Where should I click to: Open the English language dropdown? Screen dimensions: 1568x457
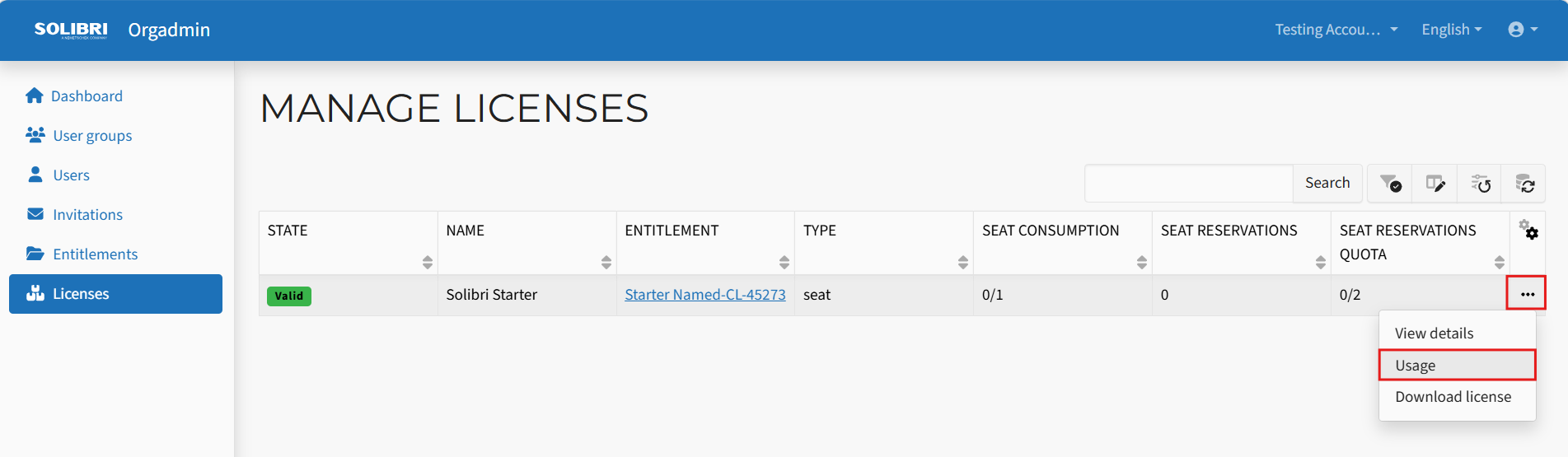(1451, 30)
